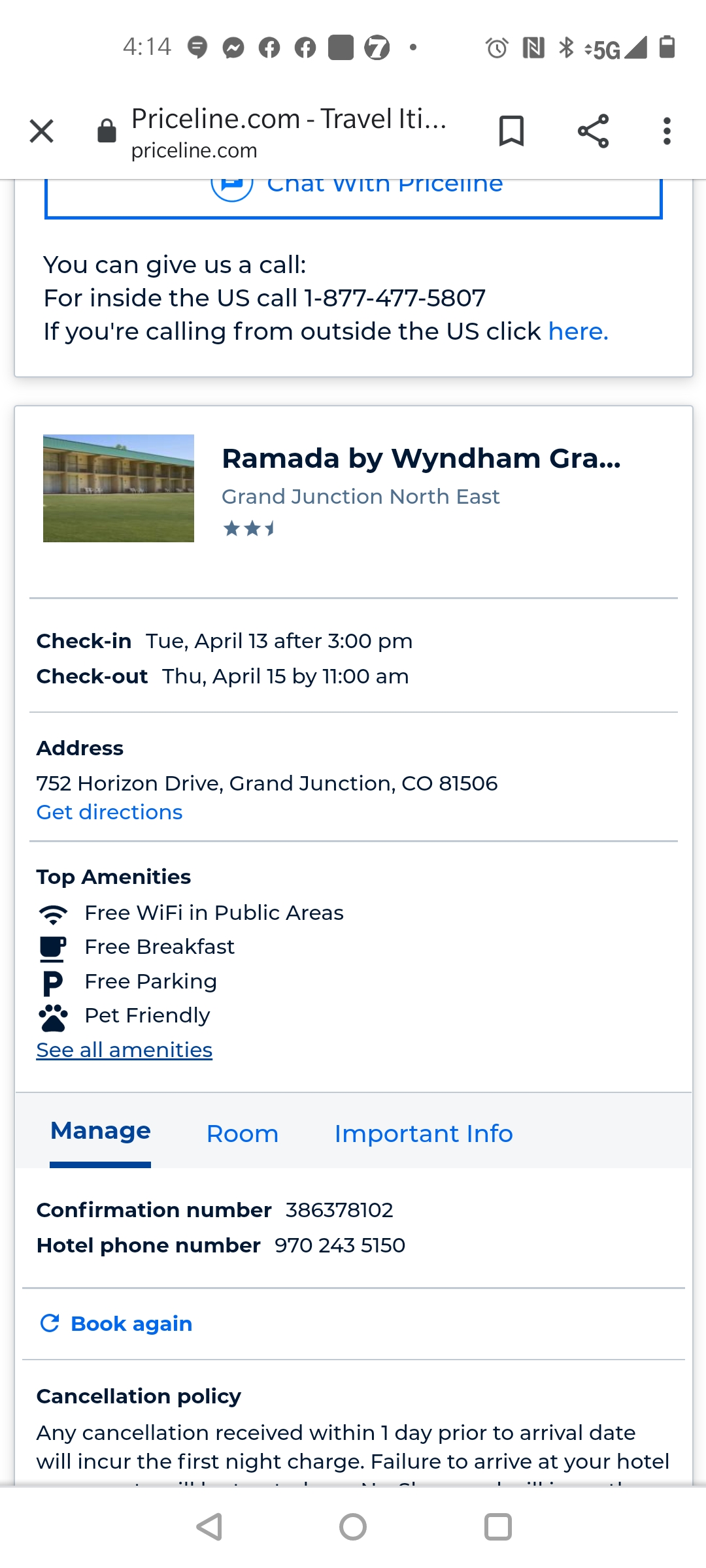Open Android recent apps square button

coord(497,1527)
